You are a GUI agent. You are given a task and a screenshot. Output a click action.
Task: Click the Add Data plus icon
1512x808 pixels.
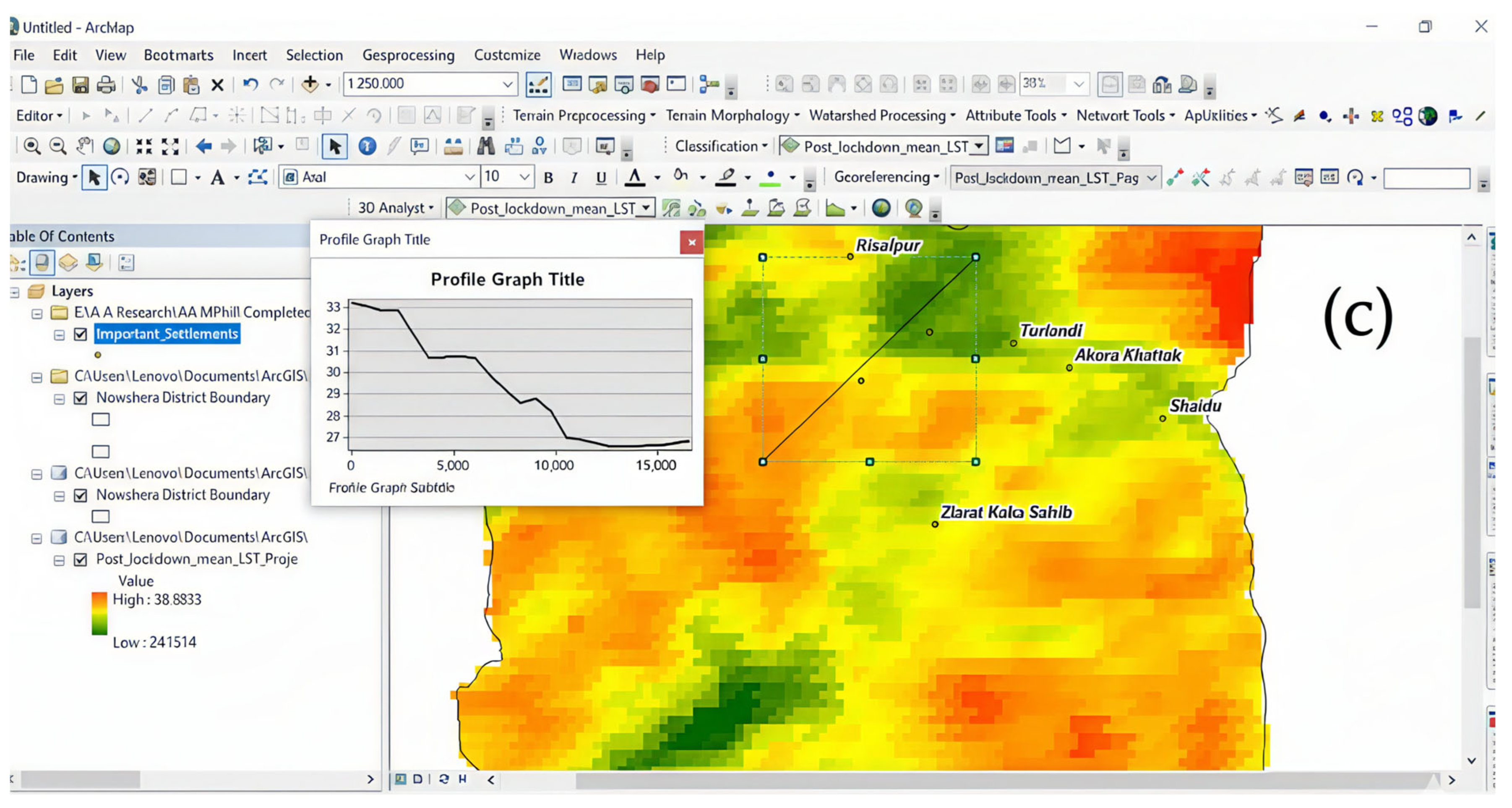309,84
